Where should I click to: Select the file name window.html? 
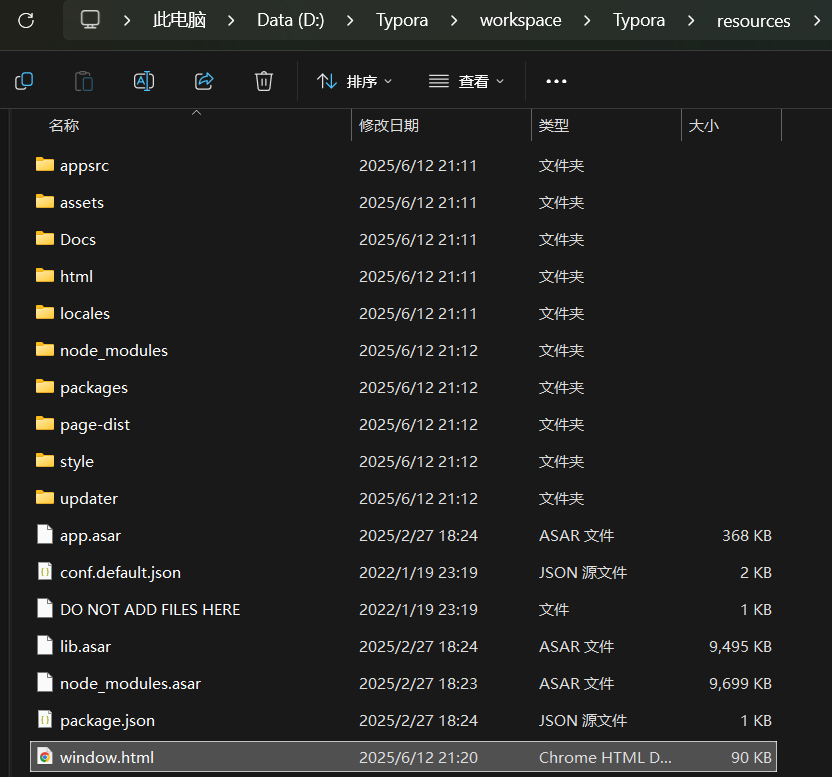[x=107, y=757]
